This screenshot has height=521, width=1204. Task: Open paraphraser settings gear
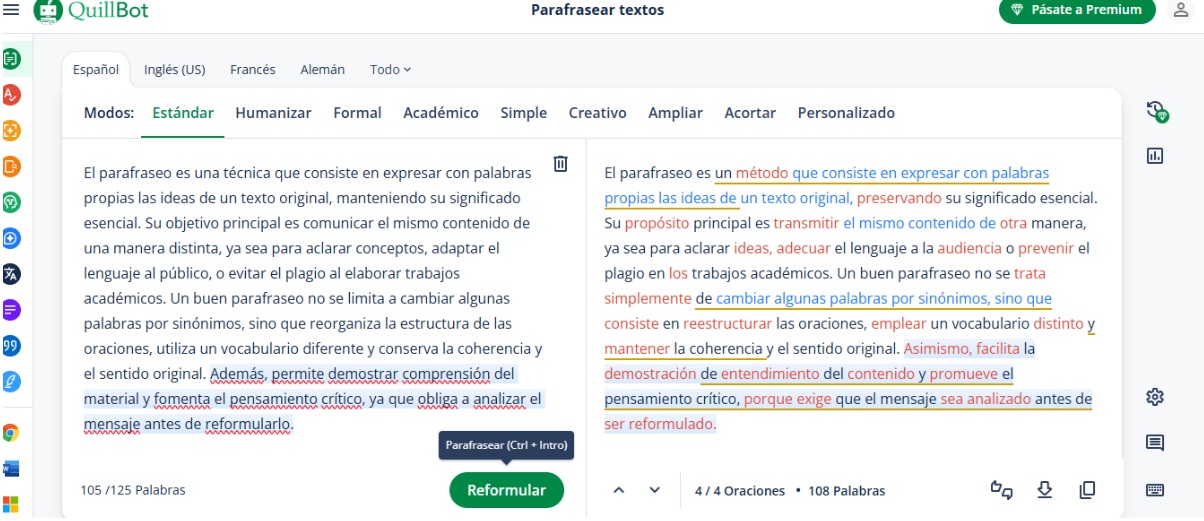tap(1155, 397)
